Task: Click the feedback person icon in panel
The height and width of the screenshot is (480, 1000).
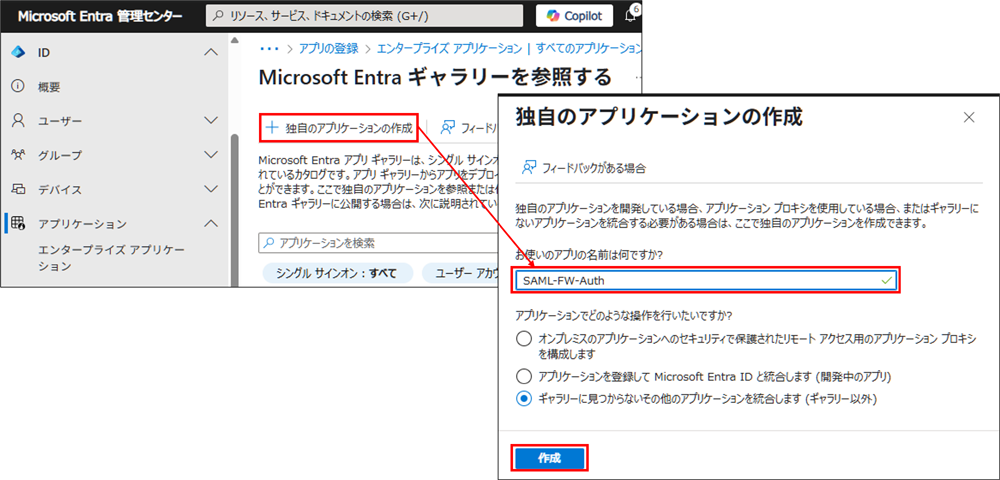Action: [x=528, y=168]
